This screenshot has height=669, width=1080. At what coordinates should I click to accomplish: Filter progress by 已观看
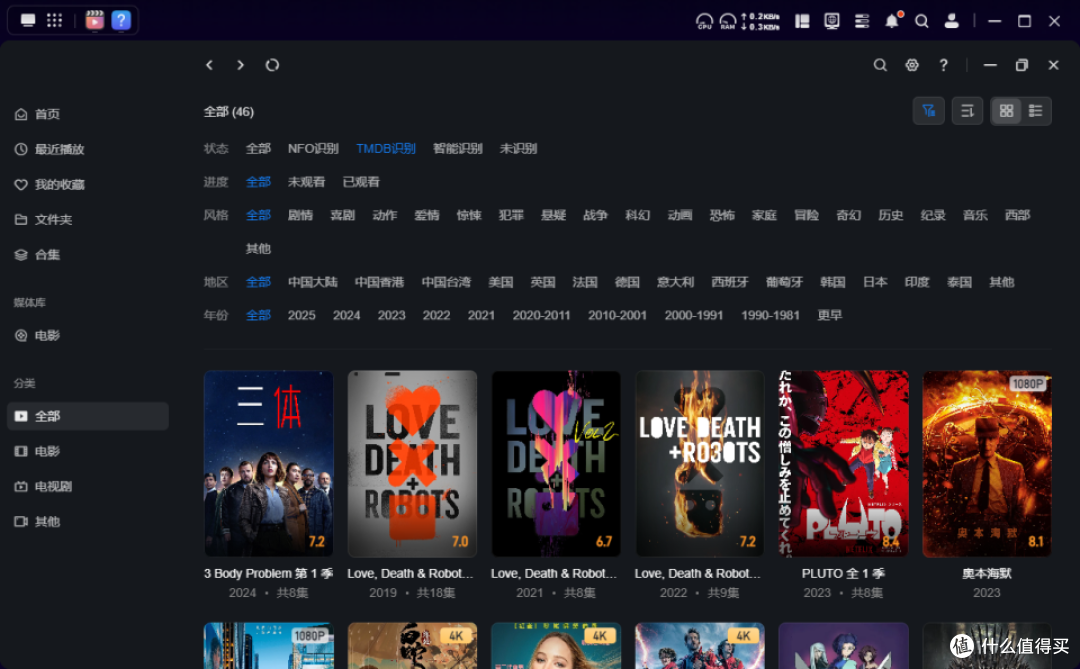pyautogui.click(x=361, y=182)
